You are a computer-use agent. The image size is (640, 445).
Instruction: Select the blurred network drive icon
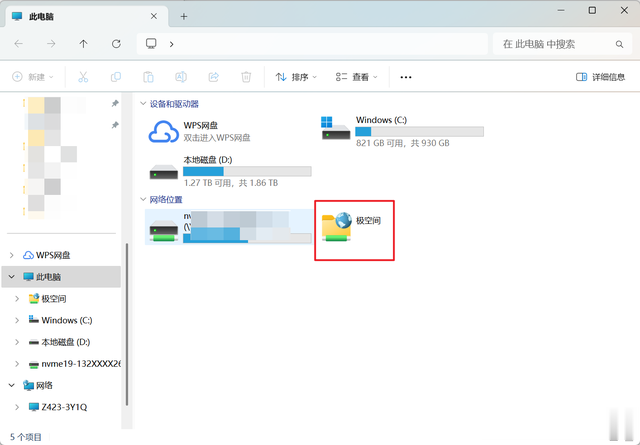pos(164,231)
